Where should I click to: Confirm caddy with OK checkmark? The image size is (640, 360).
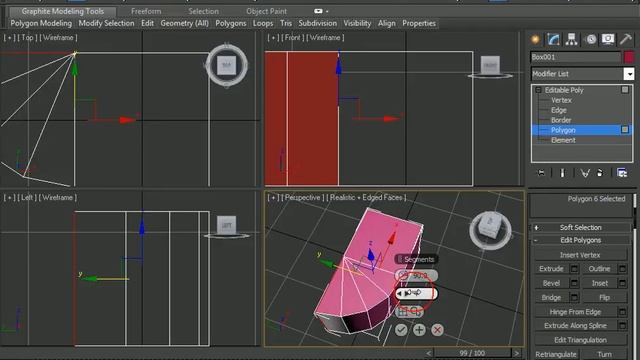point(401,330)
